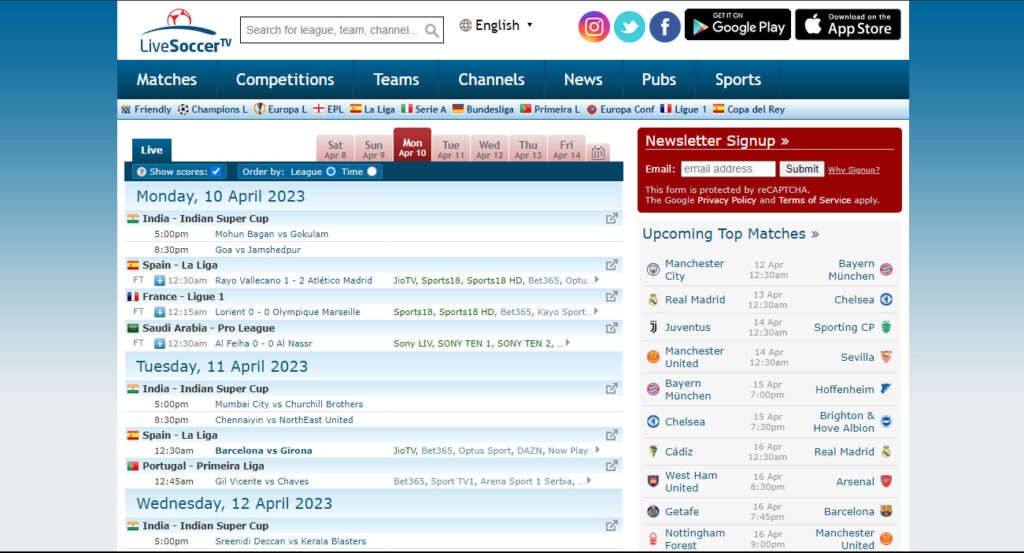The height and width of the screenshot is (553, 1024).
Task: Open the Twitter page icon
Action: pyautogui.click(x=630, y=27)
